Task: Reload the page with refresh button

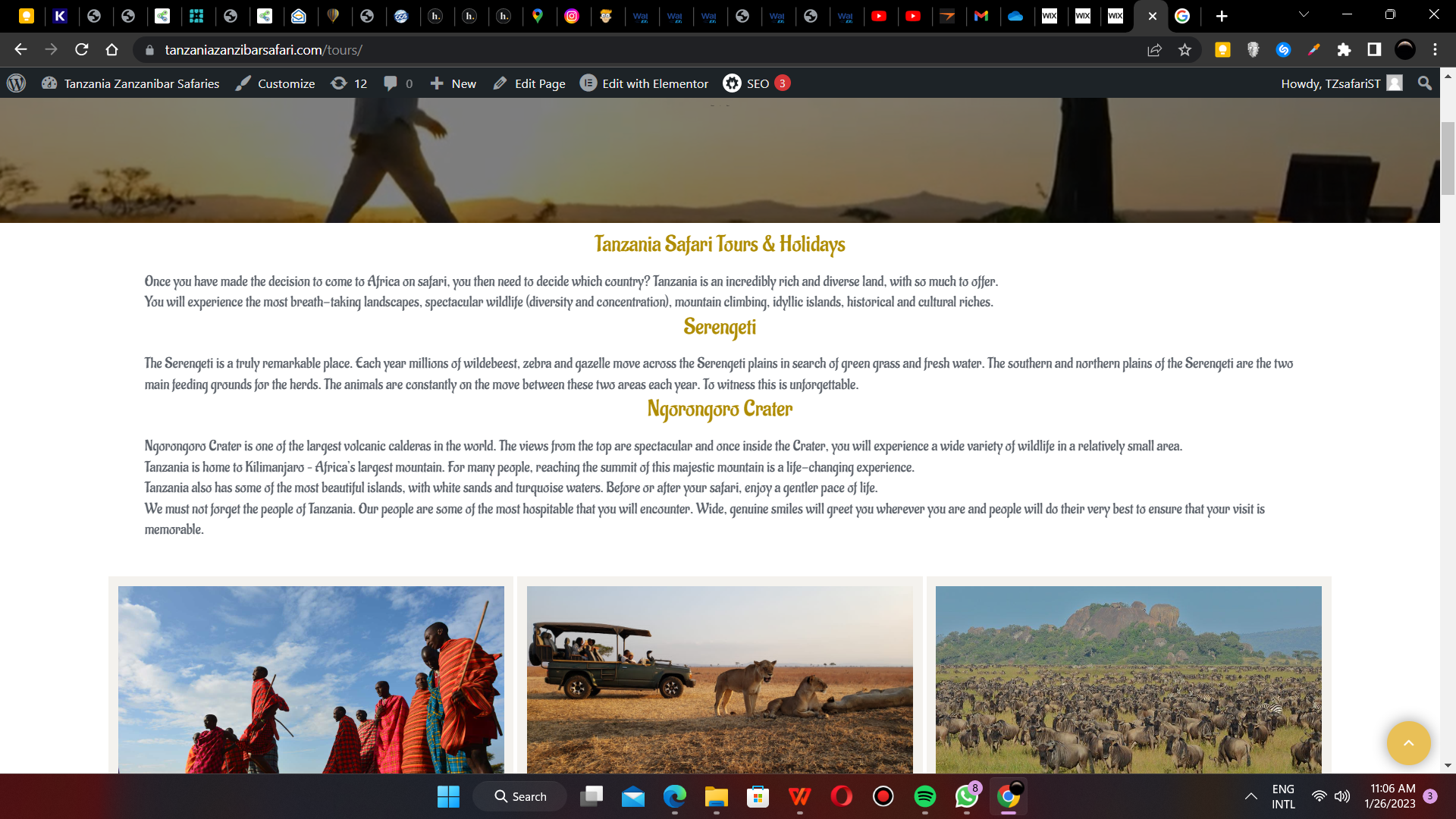Action: 82,50
